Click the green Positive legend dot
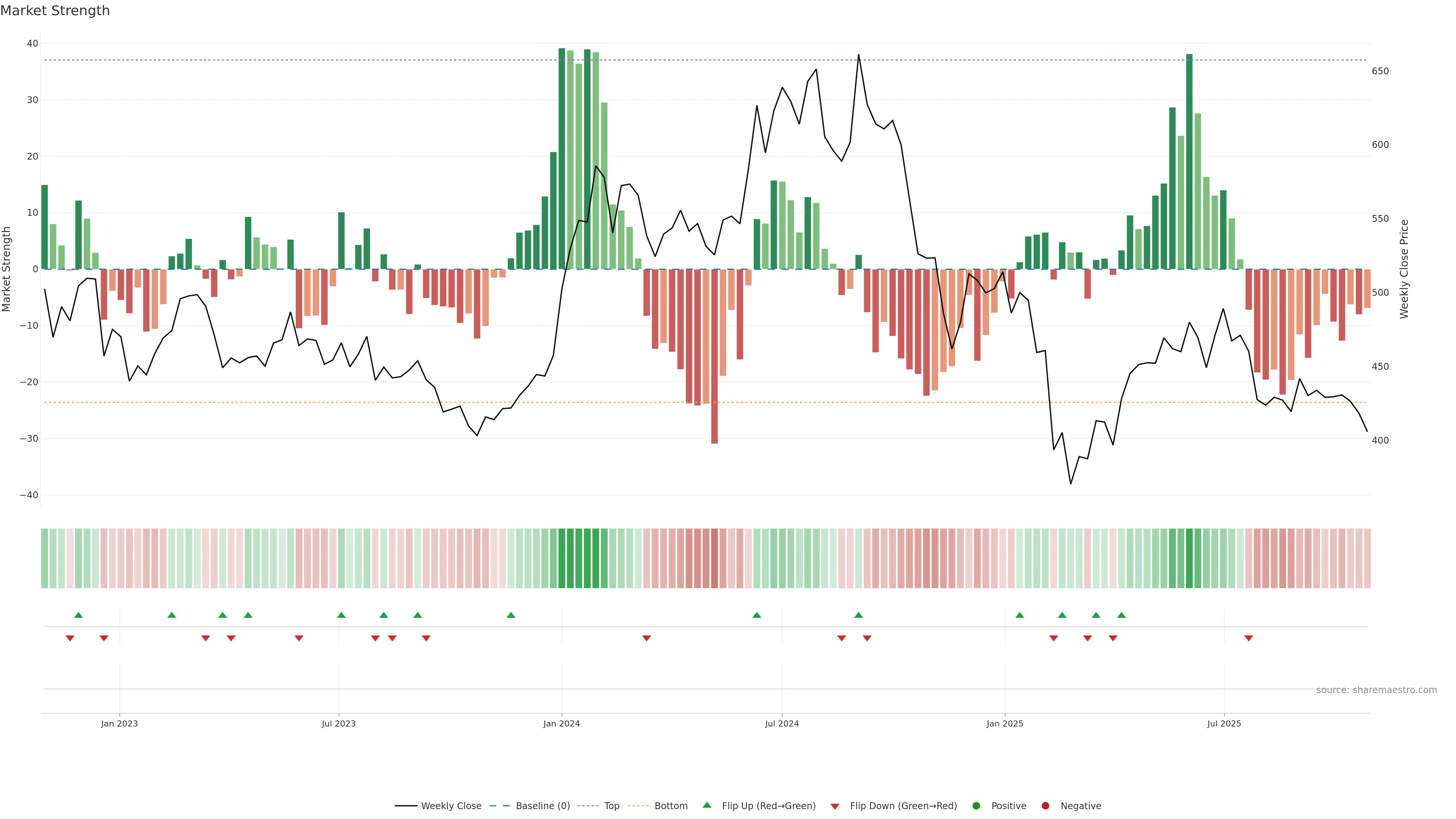The height and width of the screenshot is (819, 1456). [x=976, y=805]
